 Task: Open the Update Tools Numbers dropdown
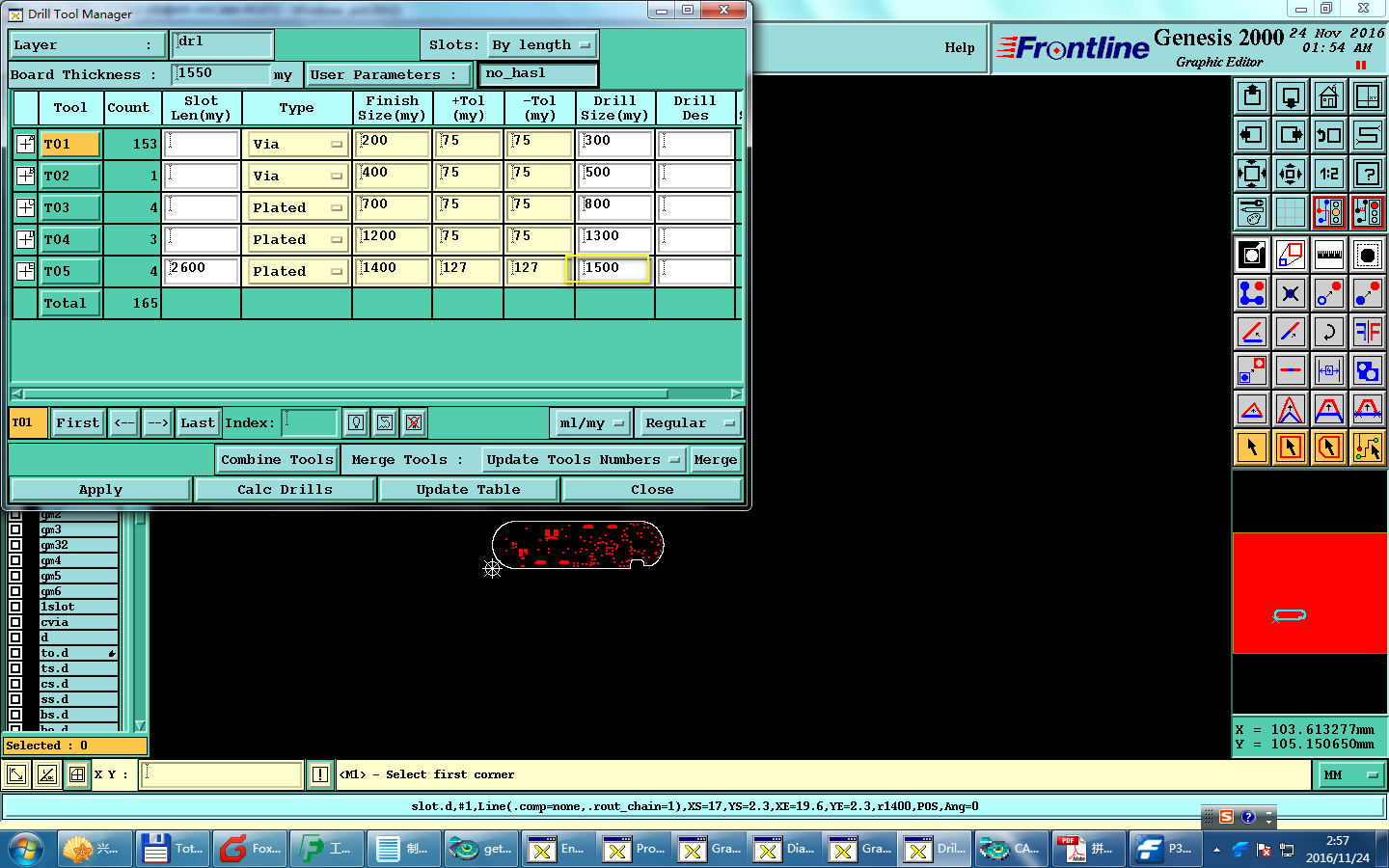[584, 460]
